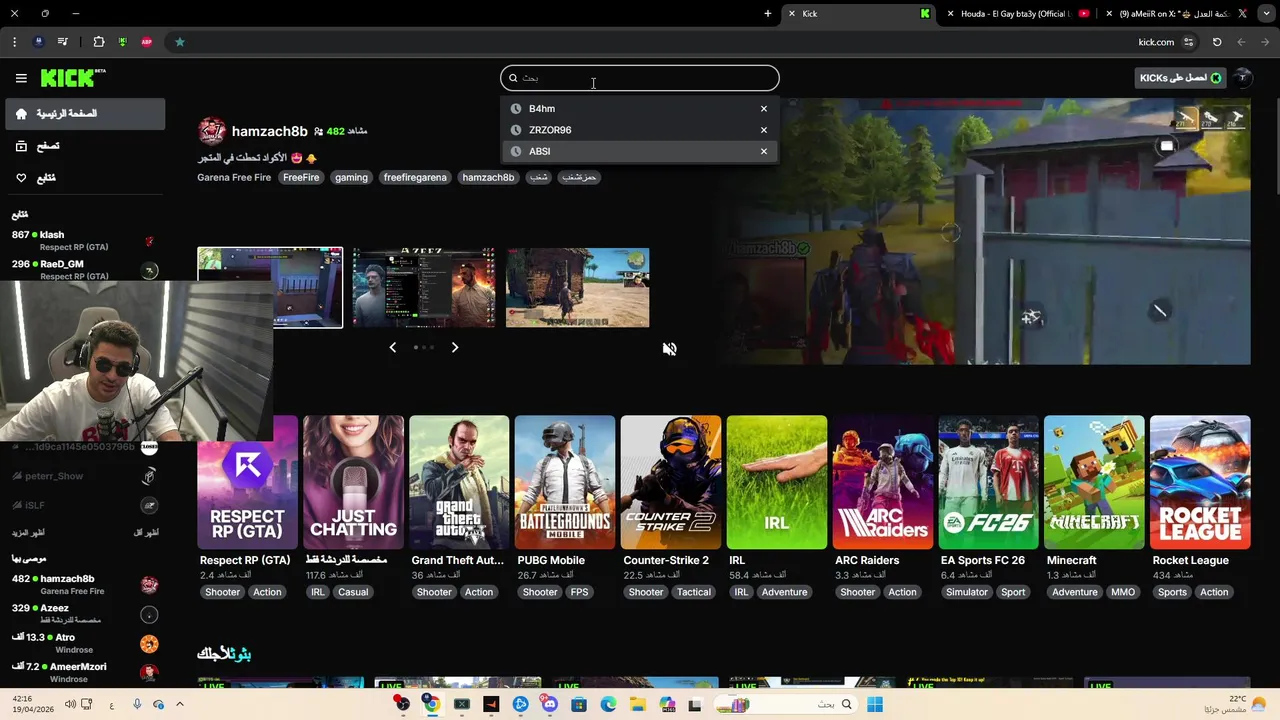Open Grand Theft Auto V category card
1280x720 pixels.
coord(459,483)
